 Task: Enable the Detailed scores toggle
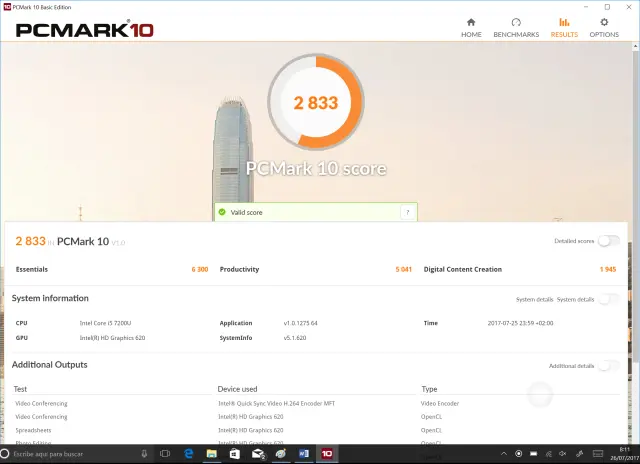[608, 241]
